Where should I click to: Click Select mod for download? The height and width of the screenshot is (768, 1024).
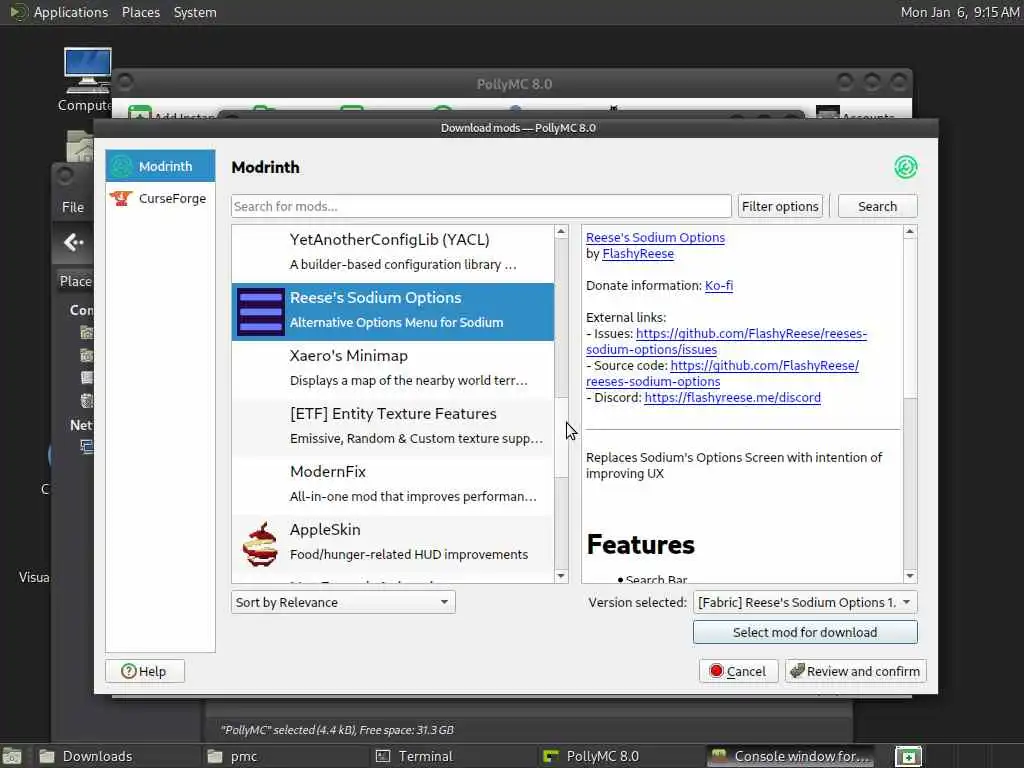point(805,632)
